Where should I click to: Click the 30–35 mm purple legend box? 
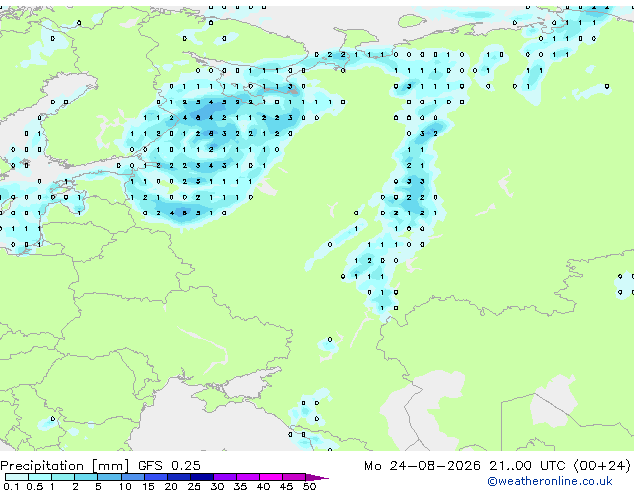point(225,477)
